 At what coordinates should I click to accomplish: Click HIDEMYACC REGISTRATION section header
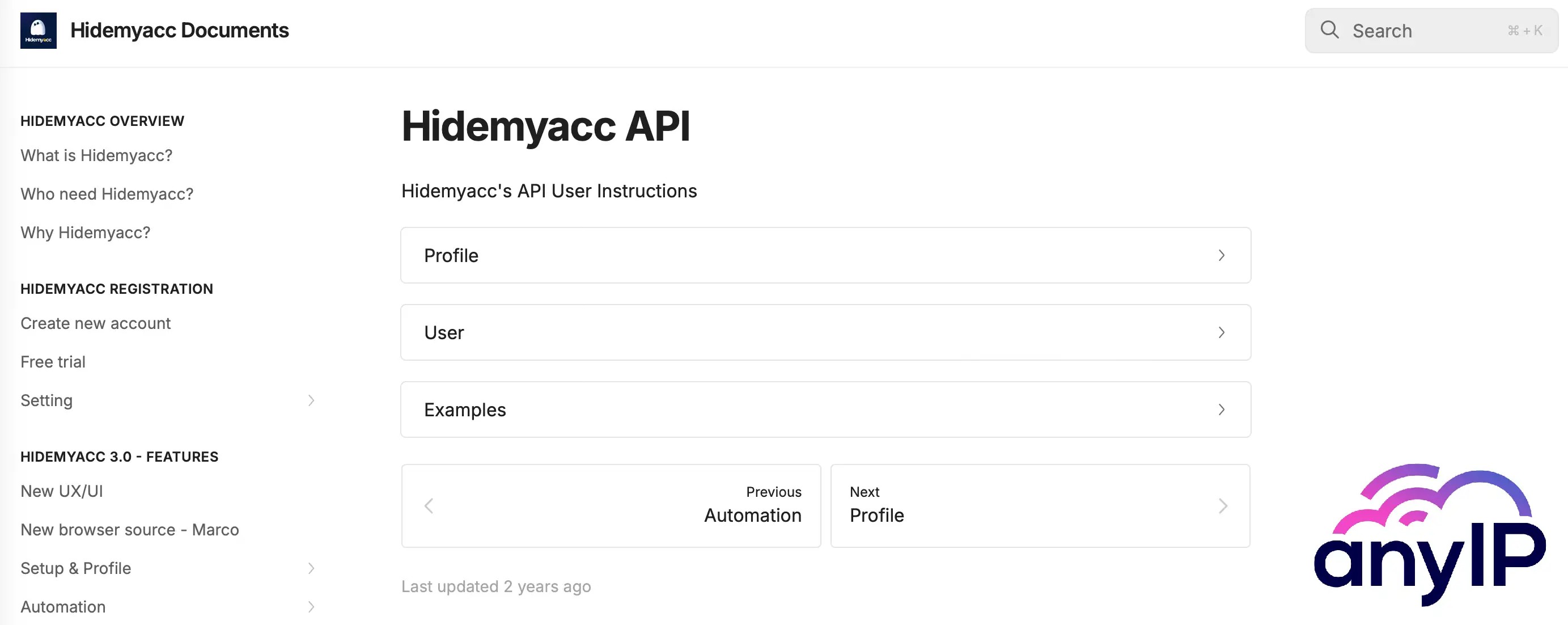click(116, 289)
